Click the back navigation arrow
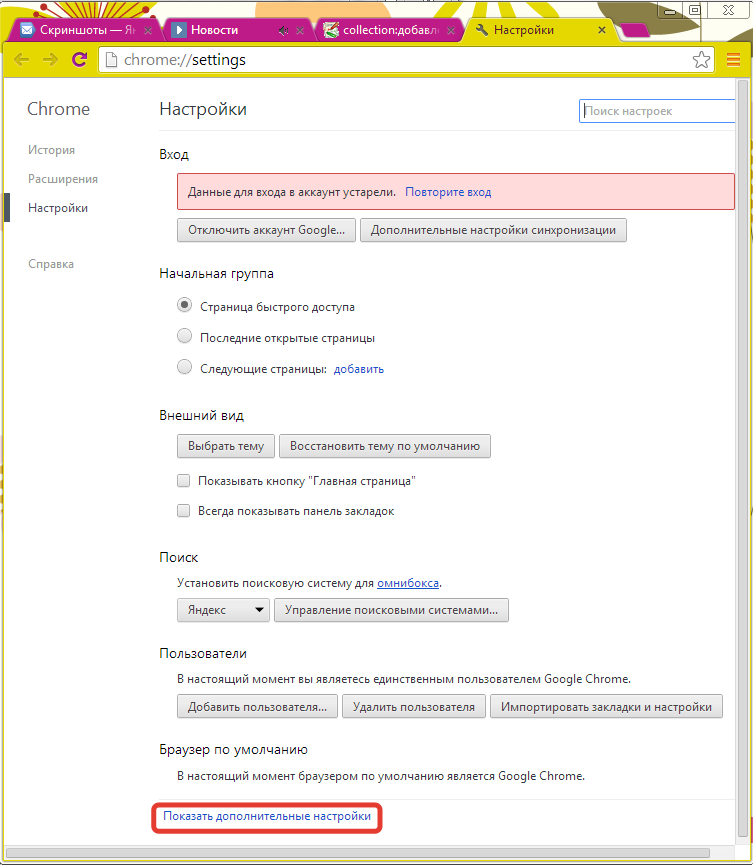The width and height of the screenshot is (753, 865). click(22, 60)
